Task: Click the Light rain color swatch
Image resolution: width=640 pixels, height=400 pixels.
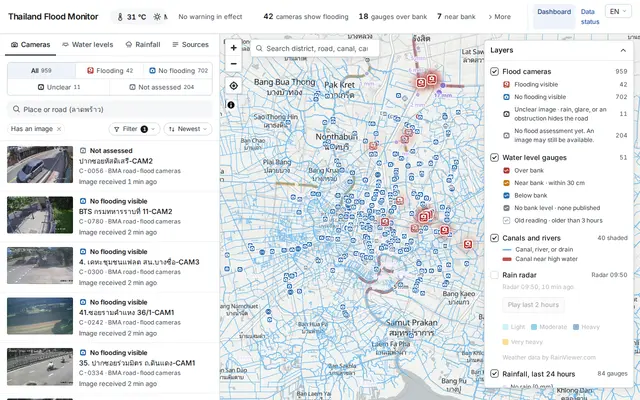Action: click(x=505, y=327)
